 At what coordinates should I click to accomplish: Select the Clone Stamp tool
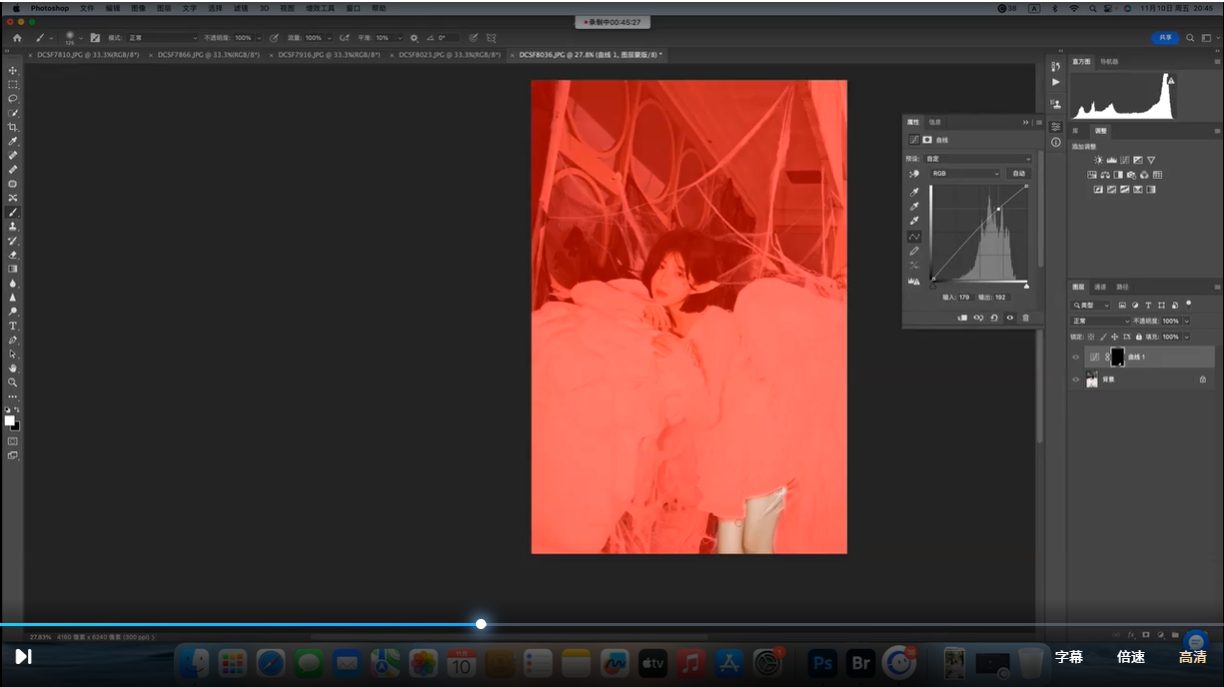(x=13, y=226)
